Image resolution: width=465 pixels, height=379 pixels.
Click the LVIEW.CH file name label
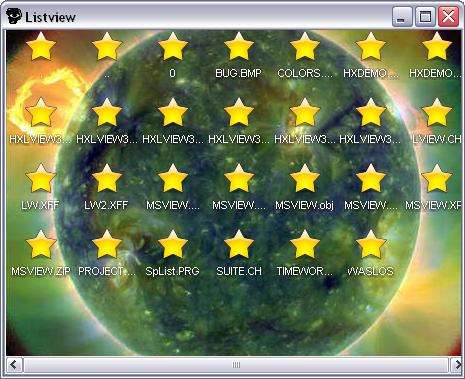pos(437,139)
